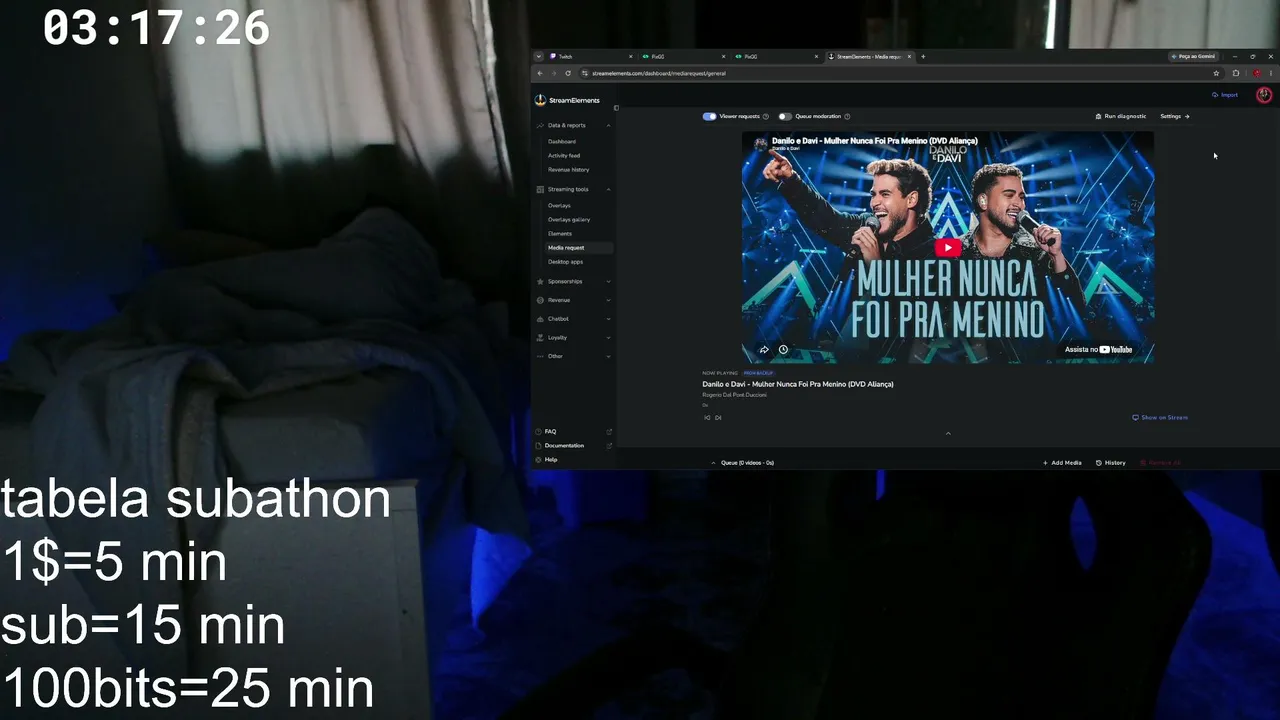Reload the page in the browser

click(568, 73)
